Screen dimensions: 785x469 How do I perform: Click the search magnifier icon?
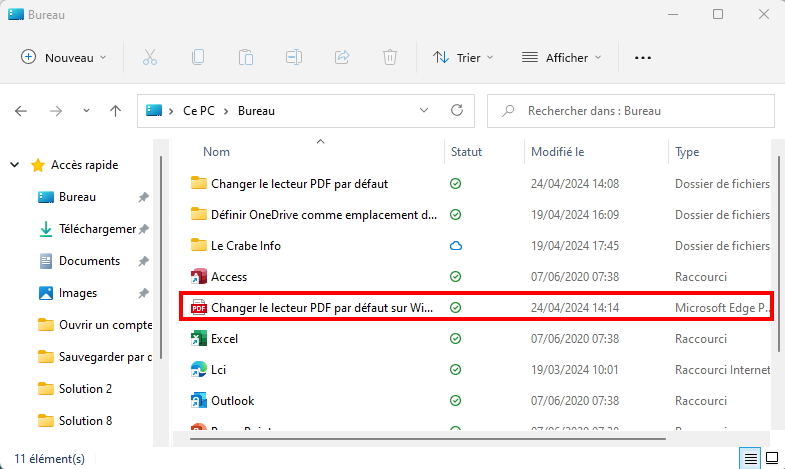coord(508,111)
